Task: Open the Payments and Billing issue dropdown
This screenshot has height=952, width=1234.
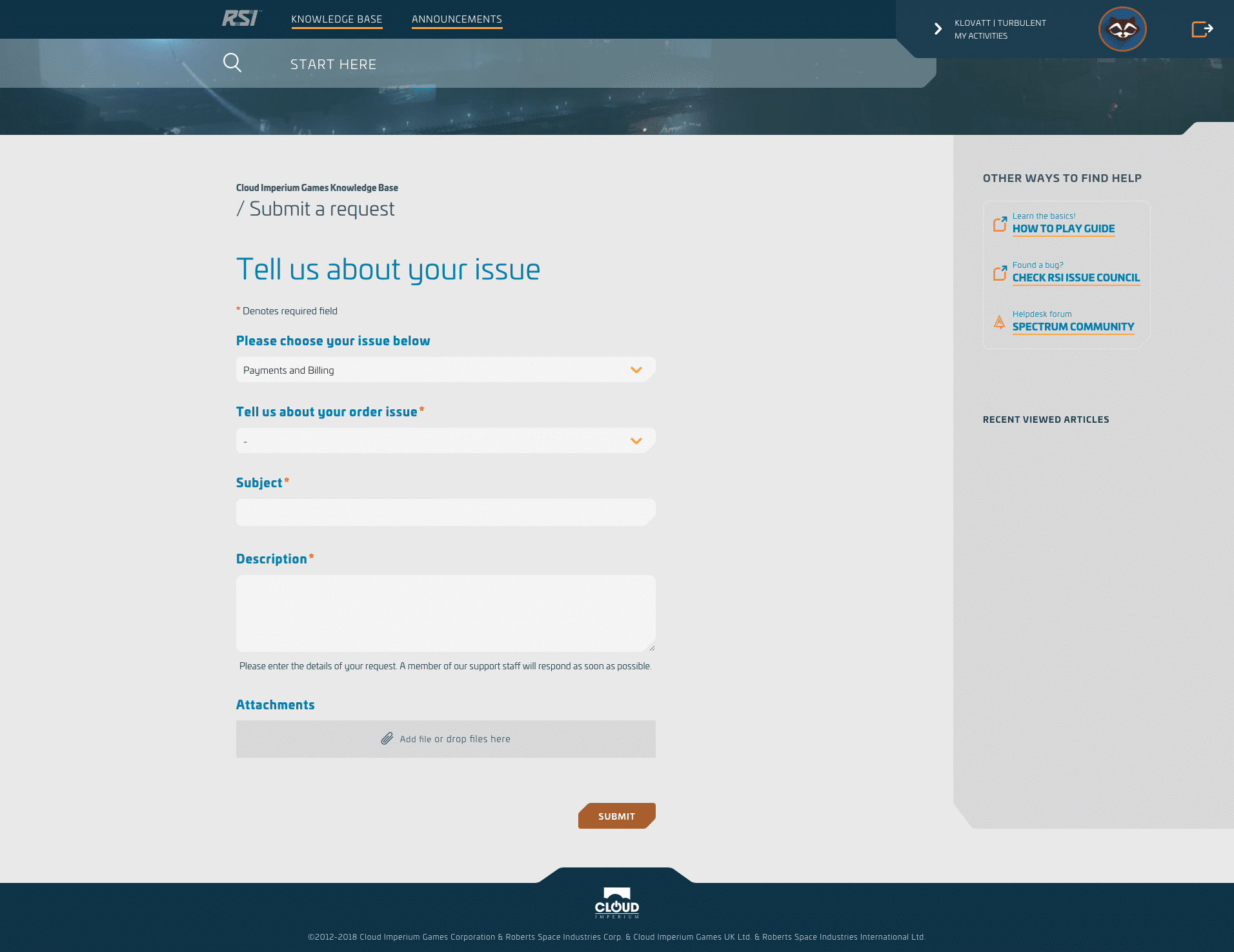Action: pyautogui.click(x=445, y=370)
